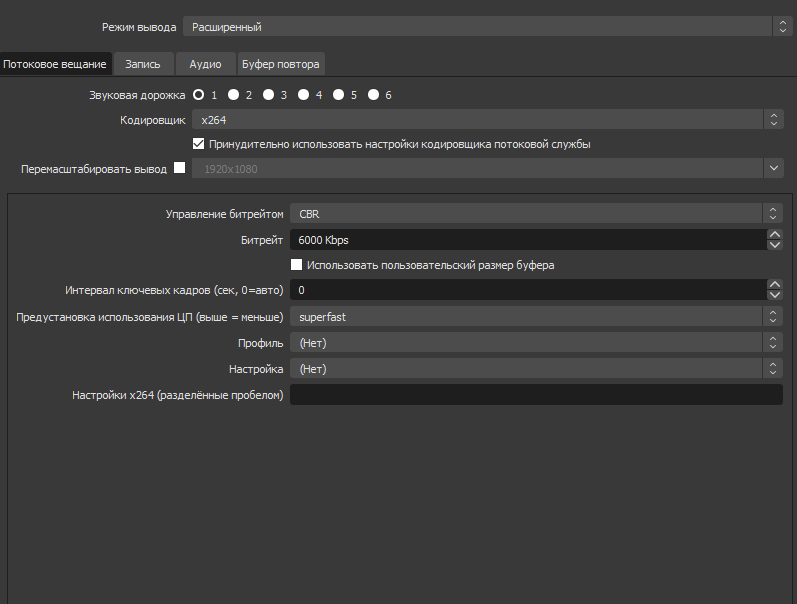The width and height of the screenshot is (797, 604).
Task: Open the Аудио tab
Action: click(205, 64)
